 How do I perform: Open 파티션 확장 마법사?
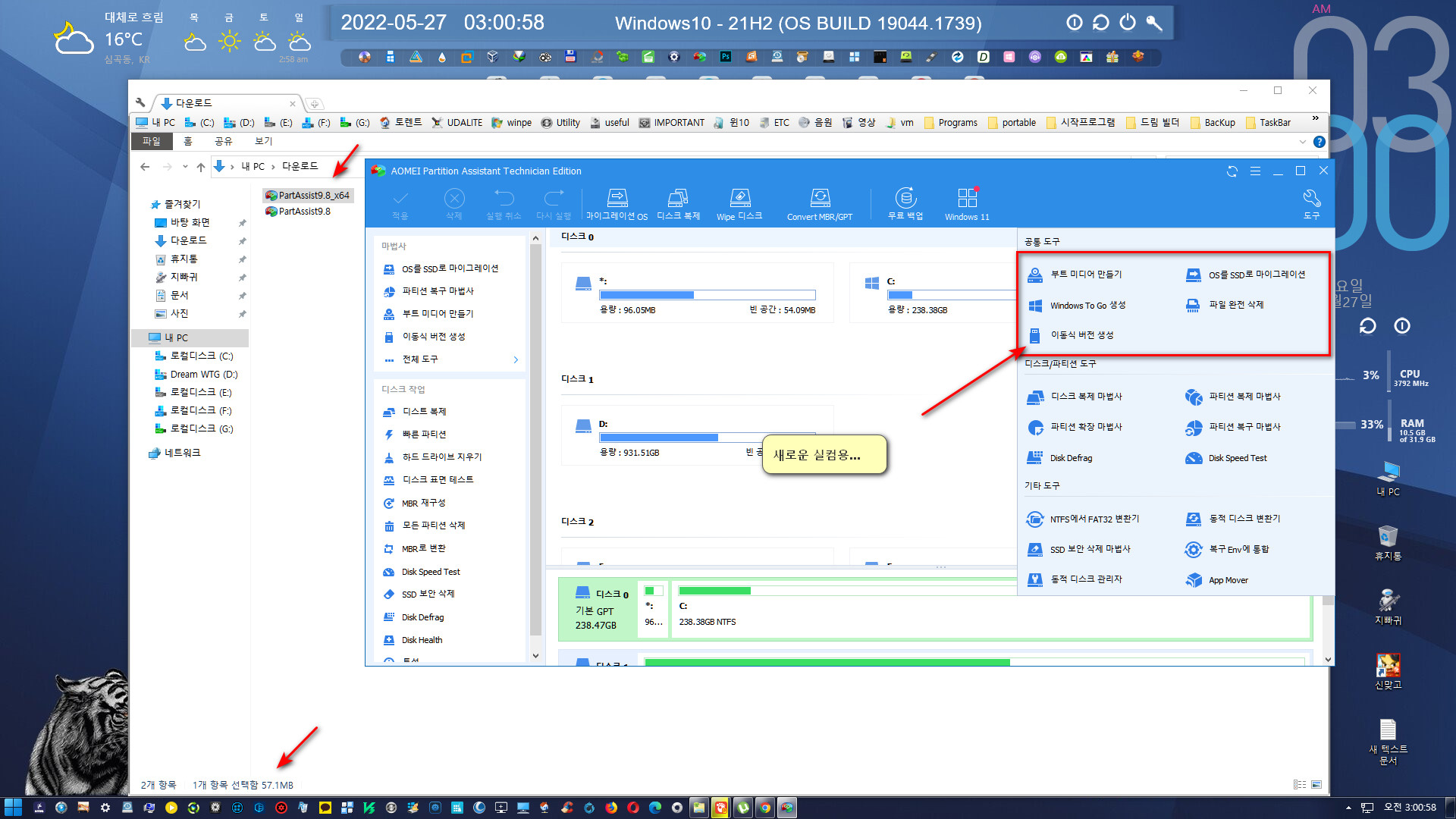(x=1075, y=427)
